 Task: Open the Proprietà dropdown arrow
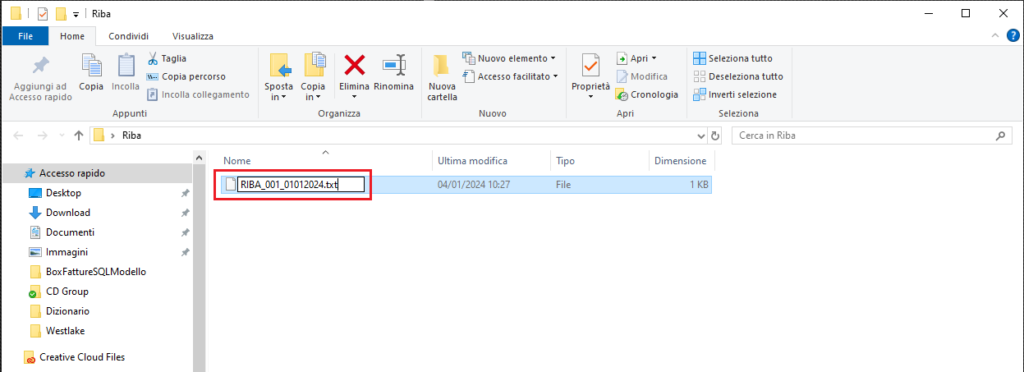pos(590,97)
